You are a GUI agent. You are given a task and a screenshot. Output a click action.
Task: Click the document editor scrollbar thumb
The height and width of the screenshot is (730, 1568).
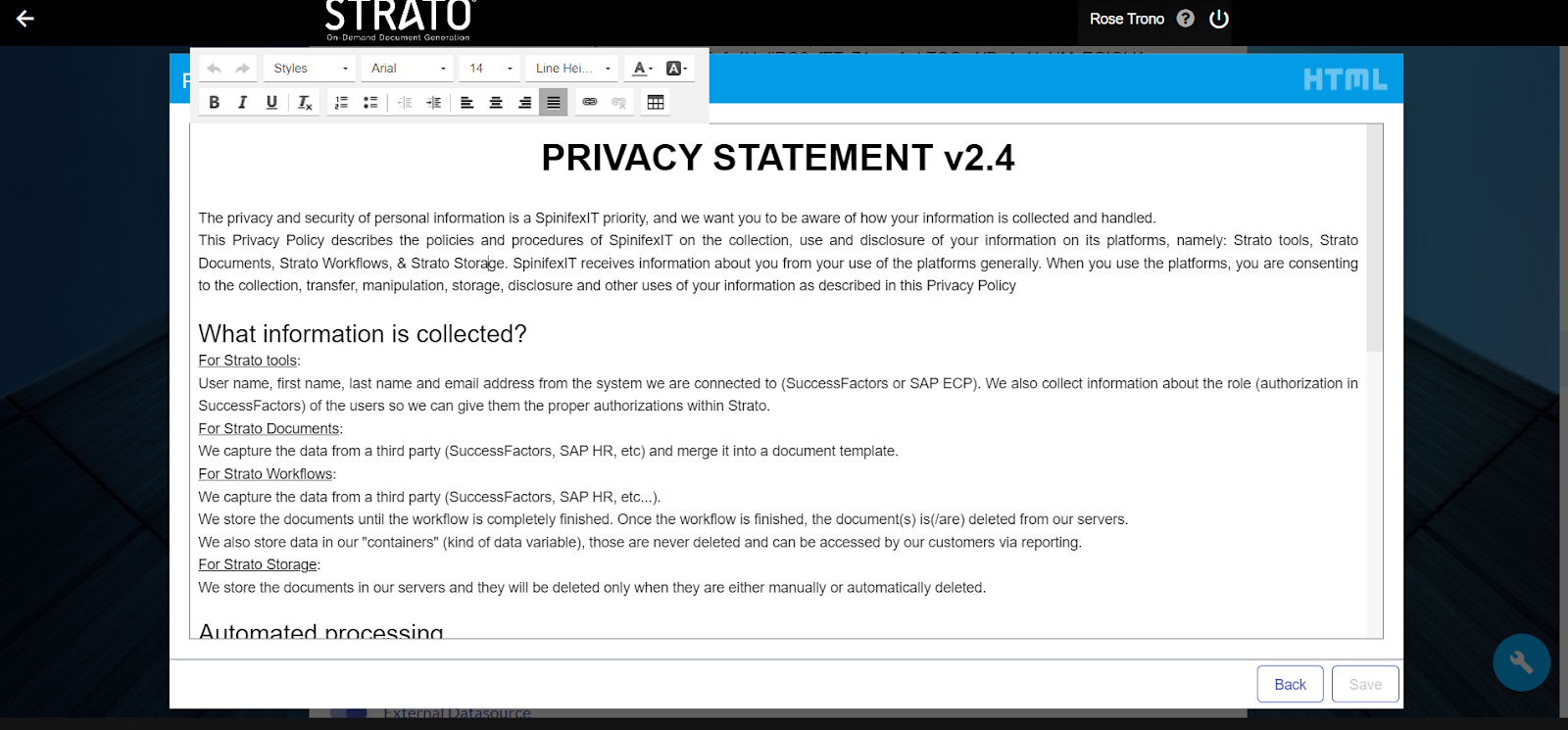coord(1374,238)
